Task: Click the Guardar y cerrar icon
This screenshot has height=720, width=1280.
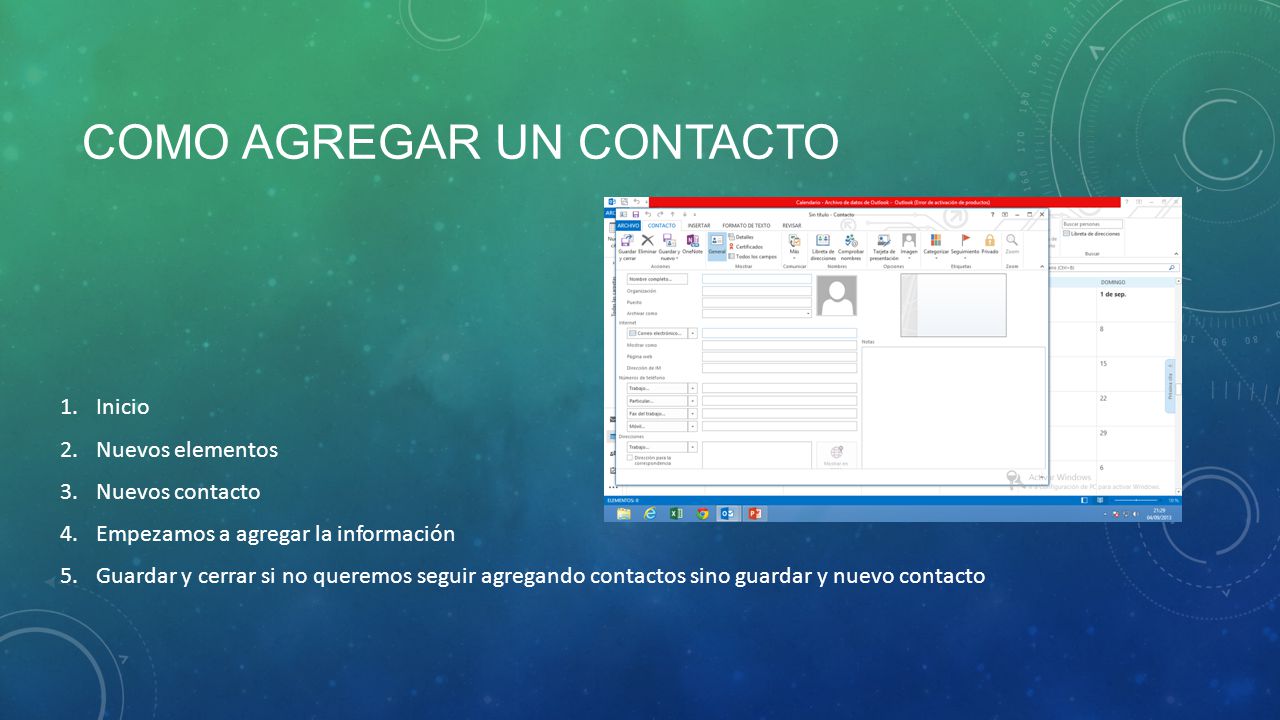Action: (x=627, y=240)
